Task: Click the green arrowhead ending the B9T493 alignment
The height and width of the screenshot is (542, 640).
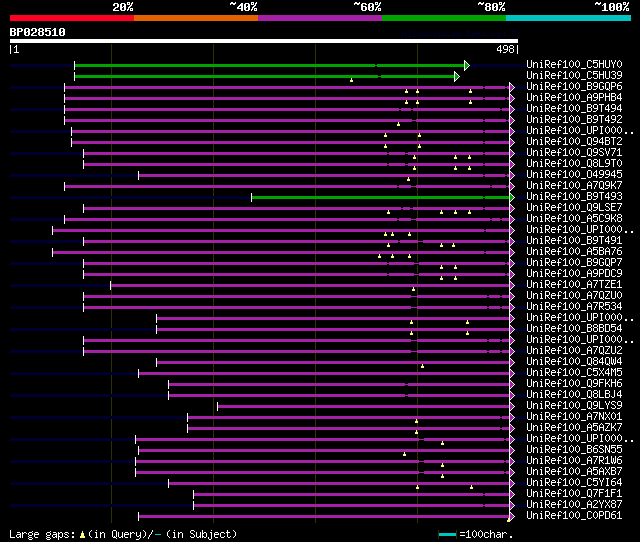Action: 512,198
